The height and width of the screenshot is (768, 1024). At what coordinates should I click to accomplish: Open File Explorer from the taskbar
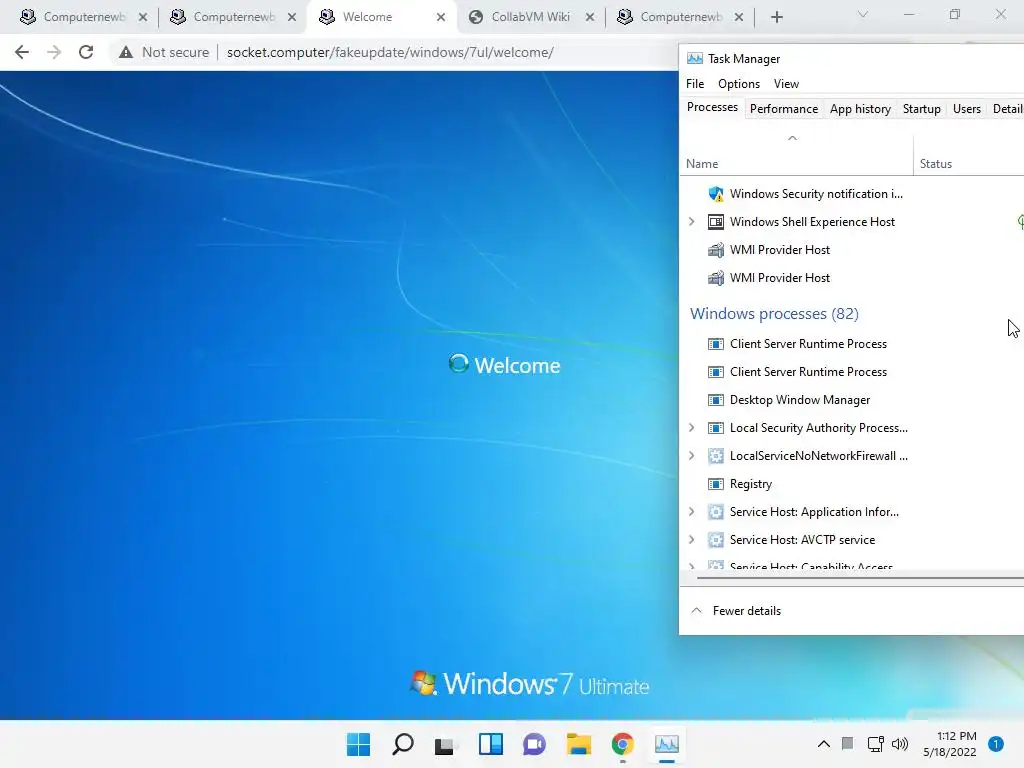tap(579, 744)
